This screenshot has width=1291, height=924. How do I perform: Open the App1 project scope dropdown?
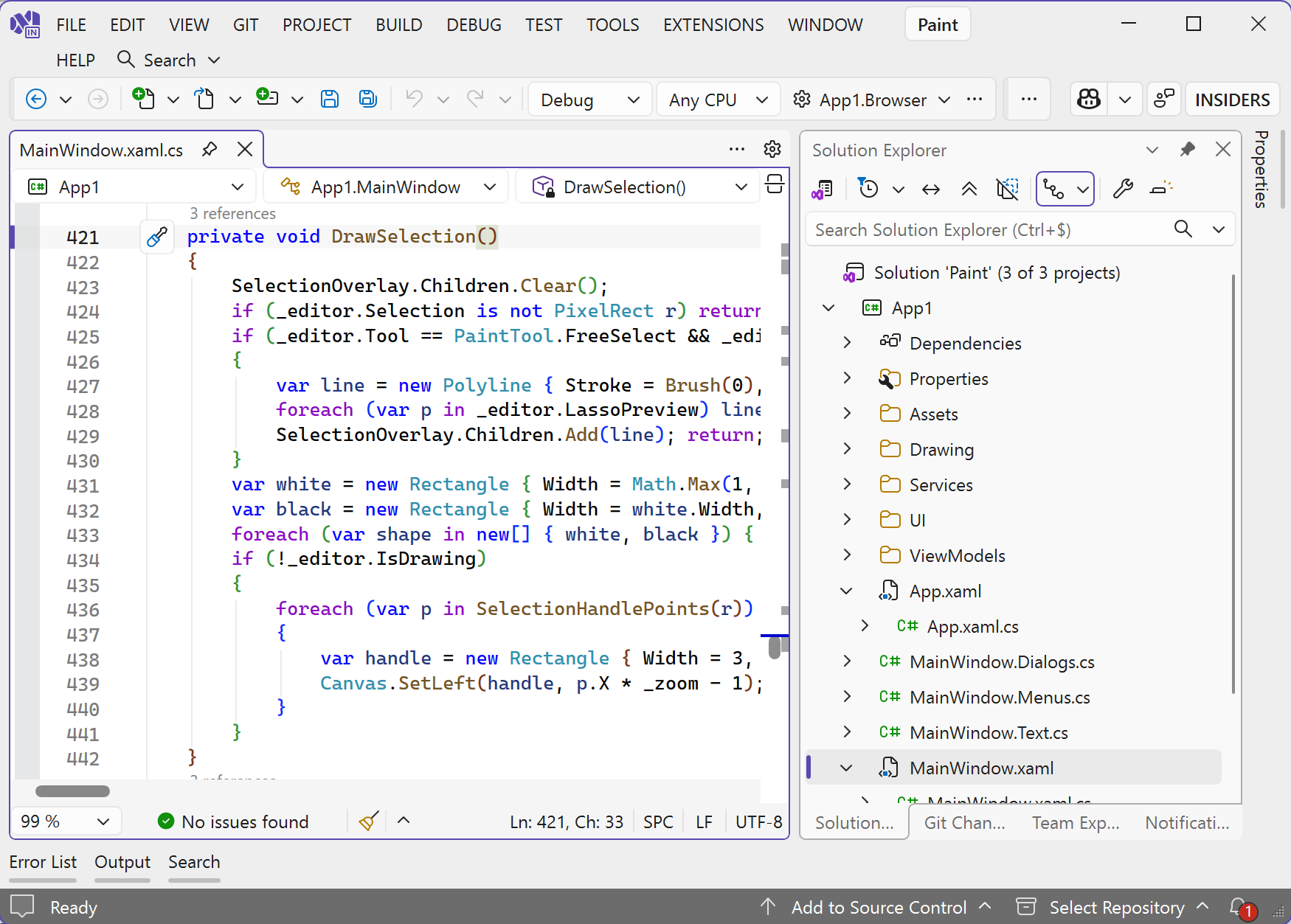tap(135, 187)
